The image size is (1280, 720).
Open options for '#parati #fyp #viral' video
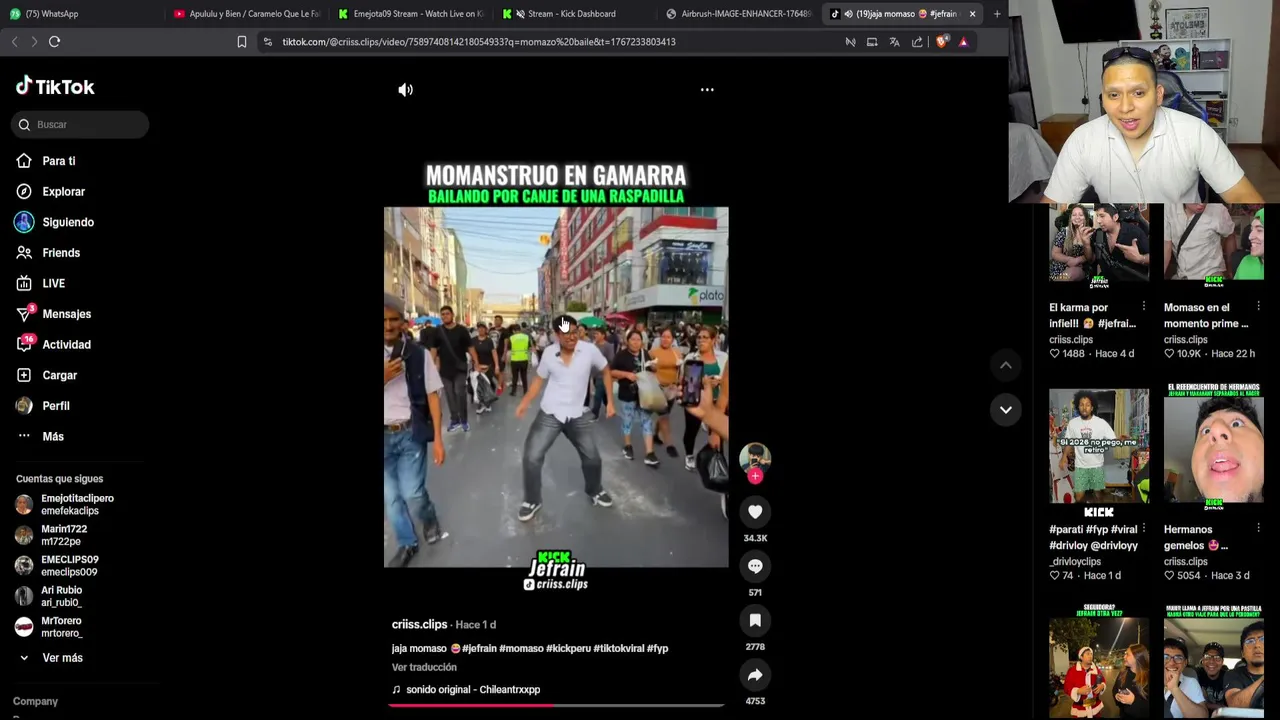point(1144,530)
